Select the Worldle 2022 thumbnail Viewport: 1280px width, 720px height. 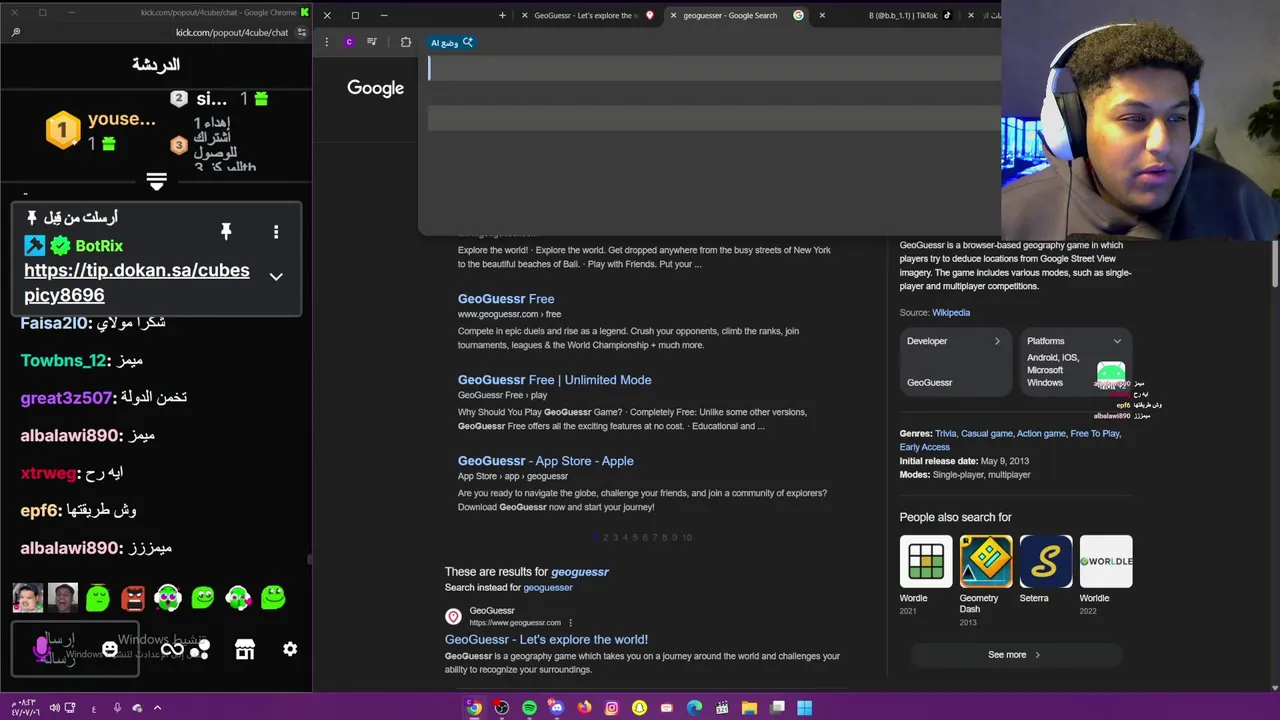tap(1106, 561)
